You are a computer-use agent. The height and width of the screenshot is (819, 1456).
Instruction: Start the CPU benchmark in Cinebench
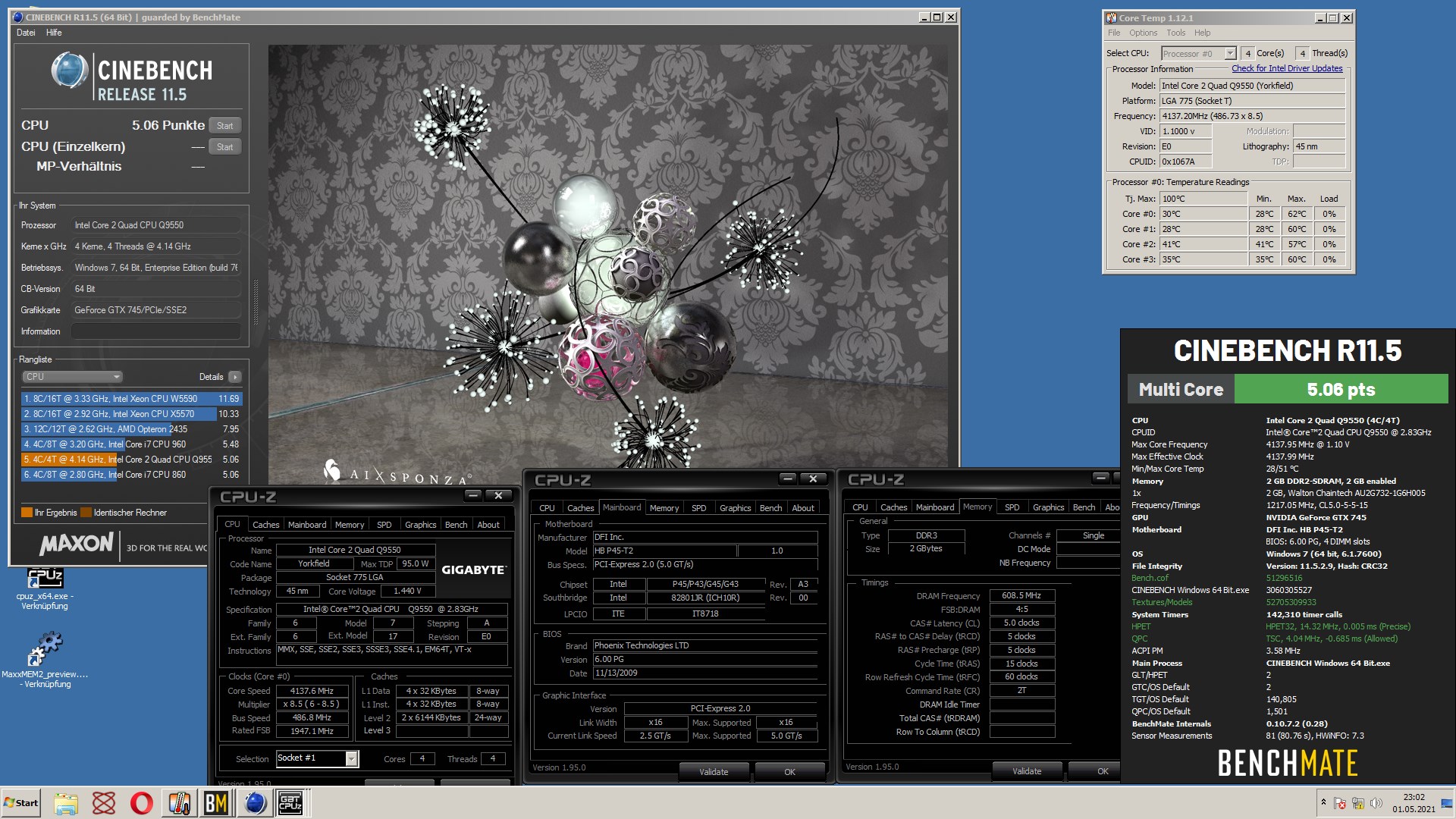[x=224, y=126]
